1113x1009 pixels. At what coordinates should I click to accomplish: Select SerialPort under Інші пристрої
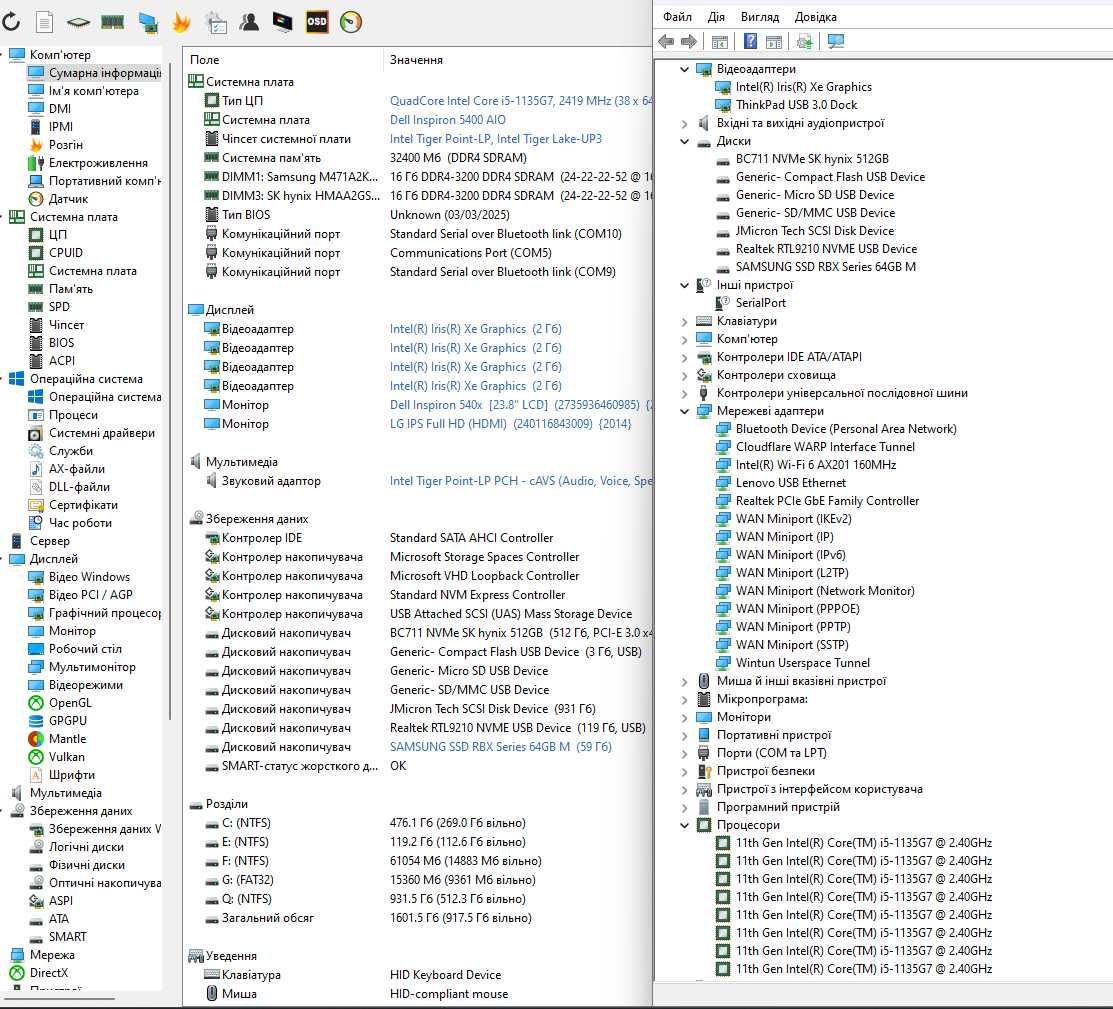pyautogui.click(x=760, y=303)
